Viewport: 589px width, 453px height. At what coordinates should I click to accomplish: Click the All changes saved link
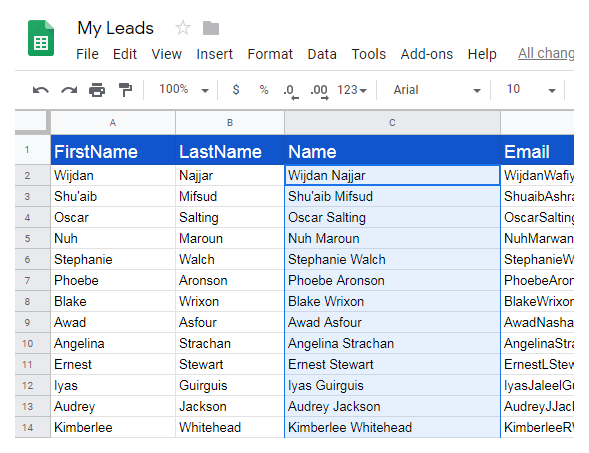[x=546, y=53]
